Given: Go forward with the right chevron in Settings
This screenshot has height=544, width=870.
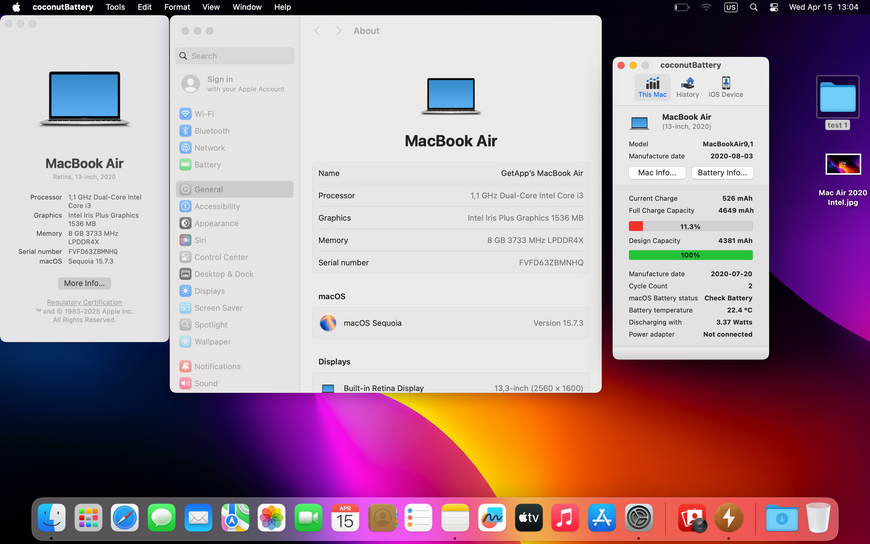Looking at the screenshot, I should tap(338, 31).
